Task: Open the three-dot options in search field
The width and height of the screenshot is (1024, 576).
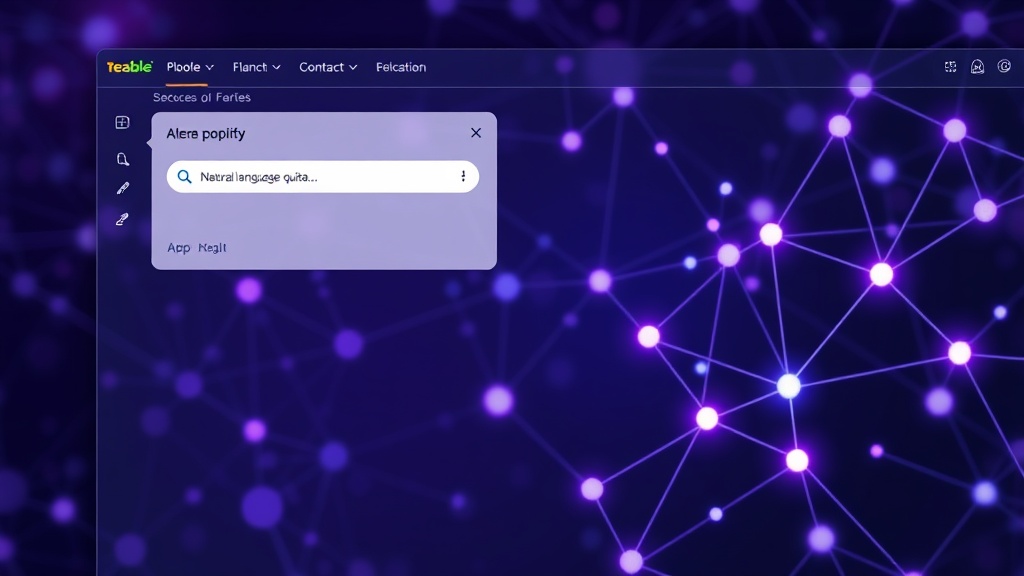Action: 463,176
